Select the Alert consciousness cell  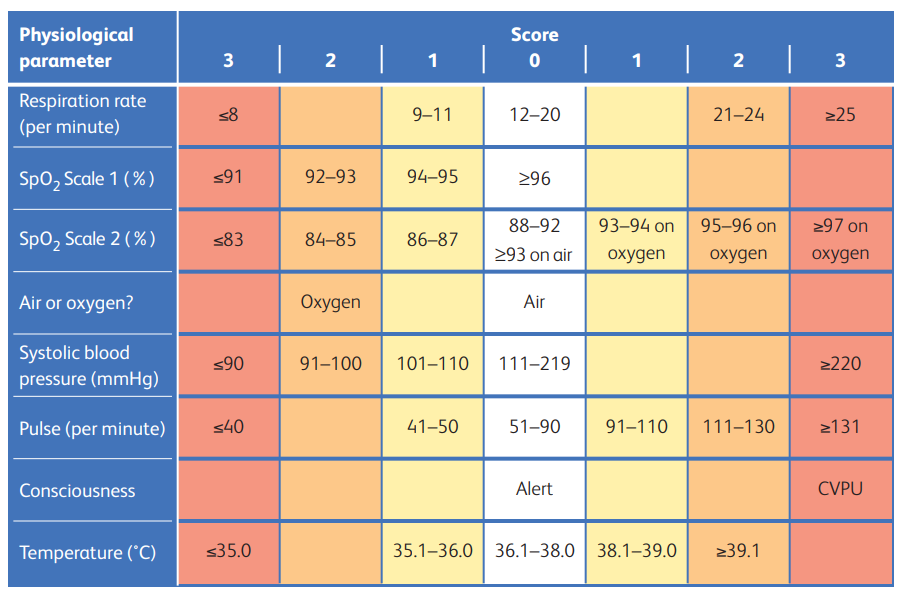point(534,490)
